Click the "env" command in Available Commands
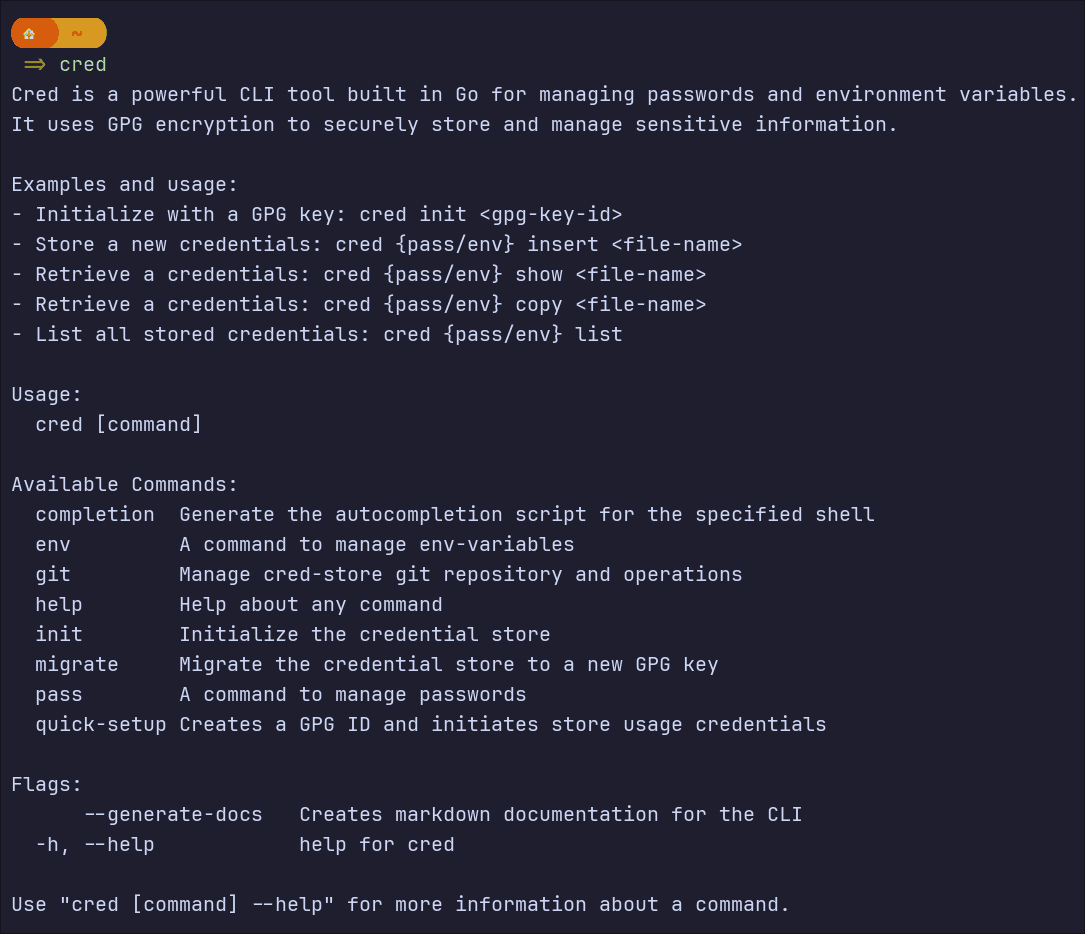 [53, 545]
